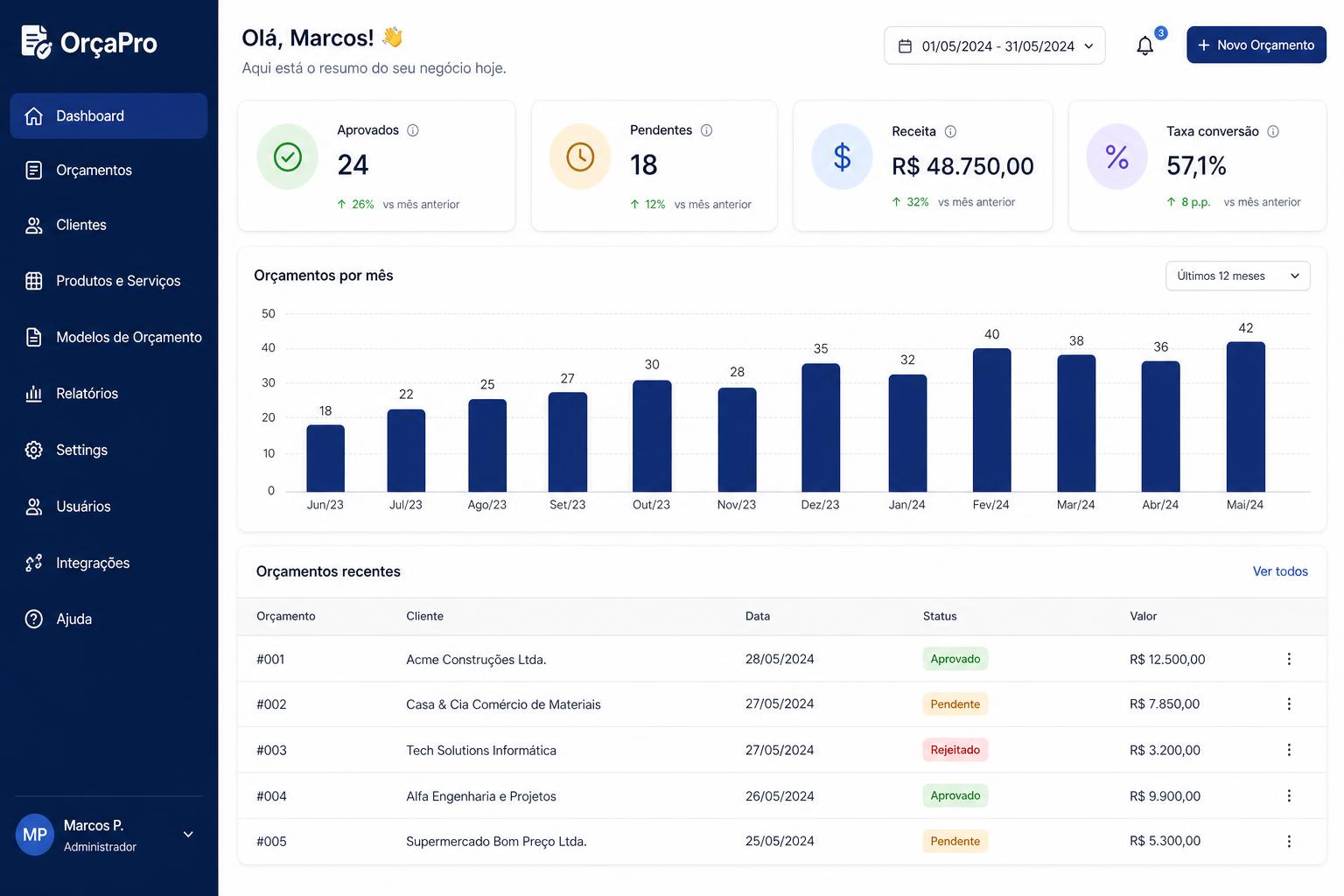Click date 28/05/2024

point(780,659)
